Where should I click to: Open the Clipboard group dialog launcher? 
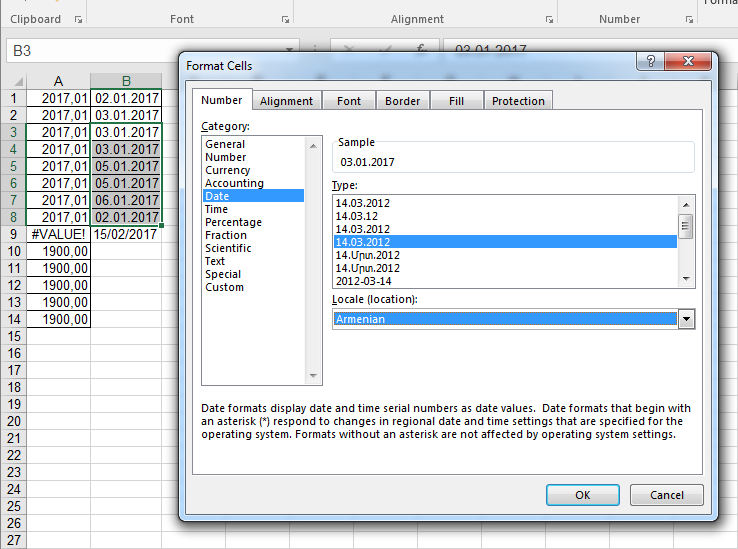(78, 19)
